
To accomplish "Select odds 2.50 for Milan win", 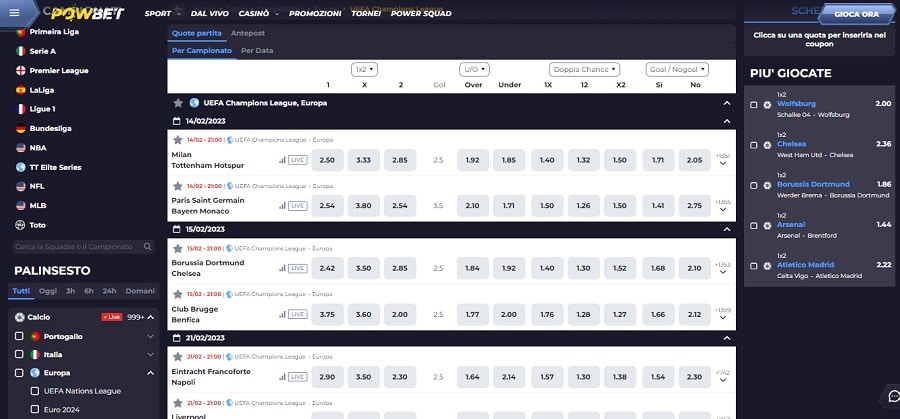I will click(328, 159).
